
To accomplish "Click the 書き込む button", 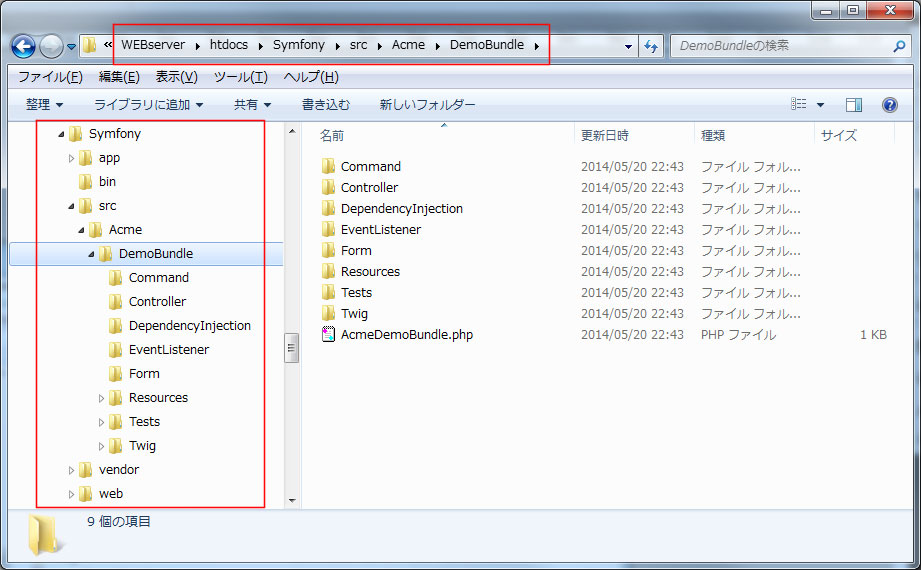I will pos(325,105).
